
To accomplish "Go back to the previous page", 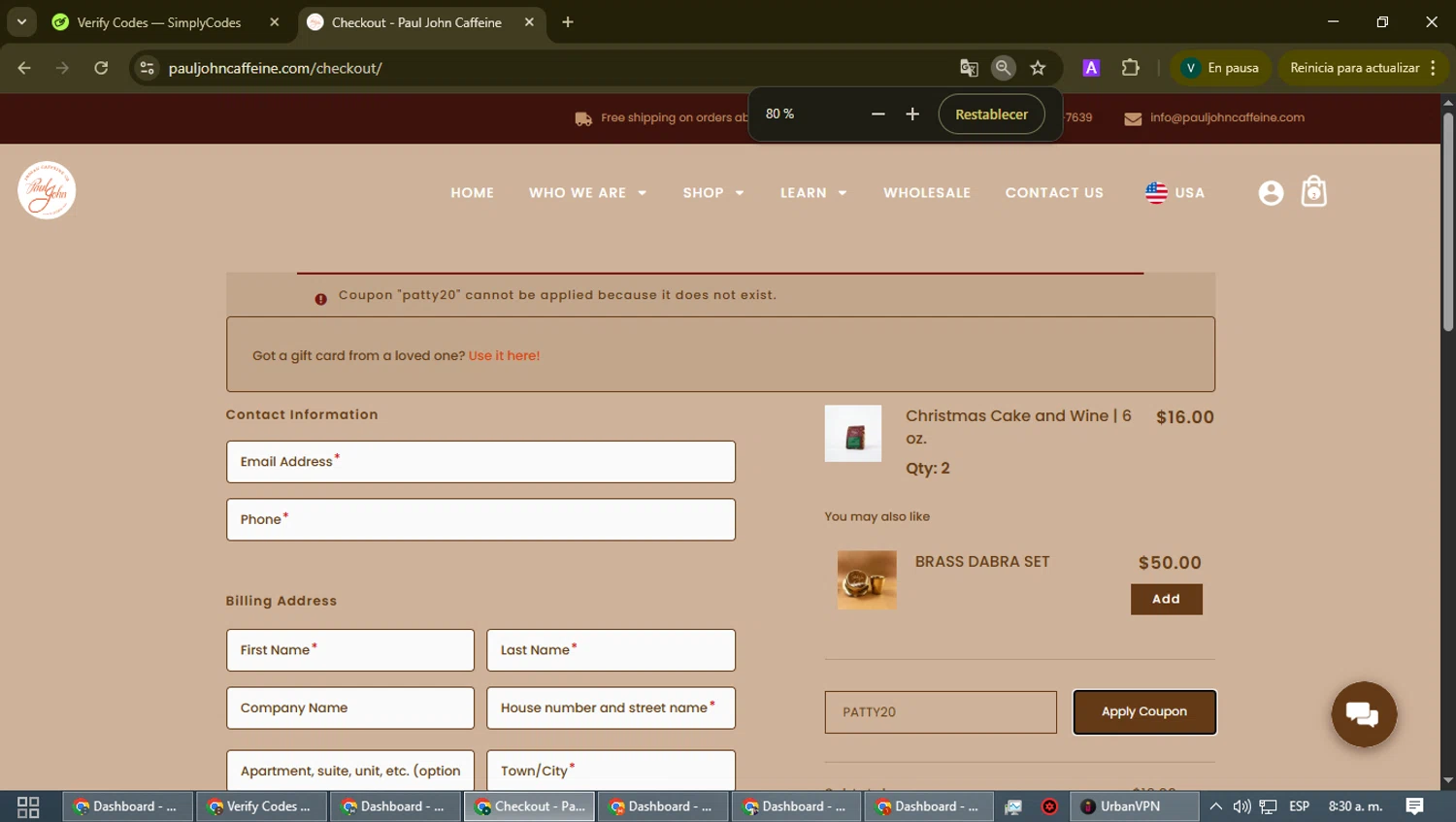I will (24, 68).
